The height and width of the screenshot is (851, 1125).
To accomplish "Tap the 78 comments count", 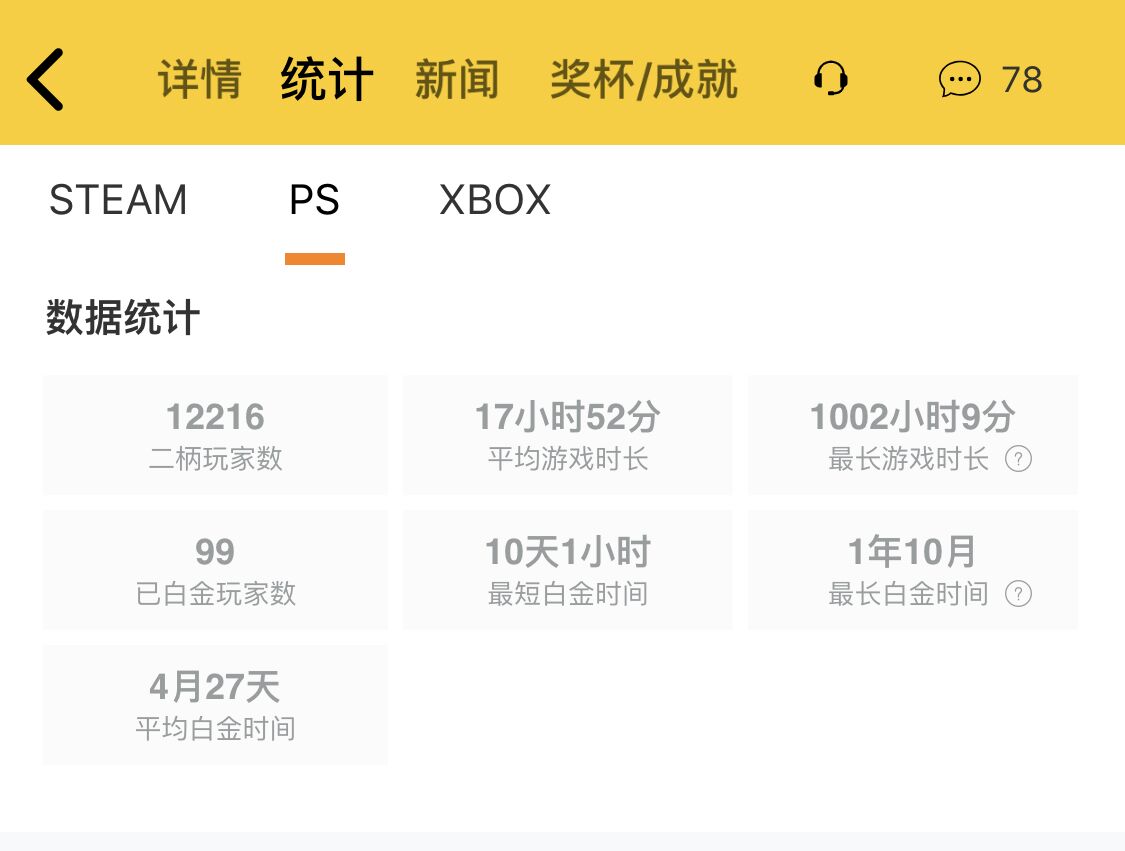I will [1022, 80].
